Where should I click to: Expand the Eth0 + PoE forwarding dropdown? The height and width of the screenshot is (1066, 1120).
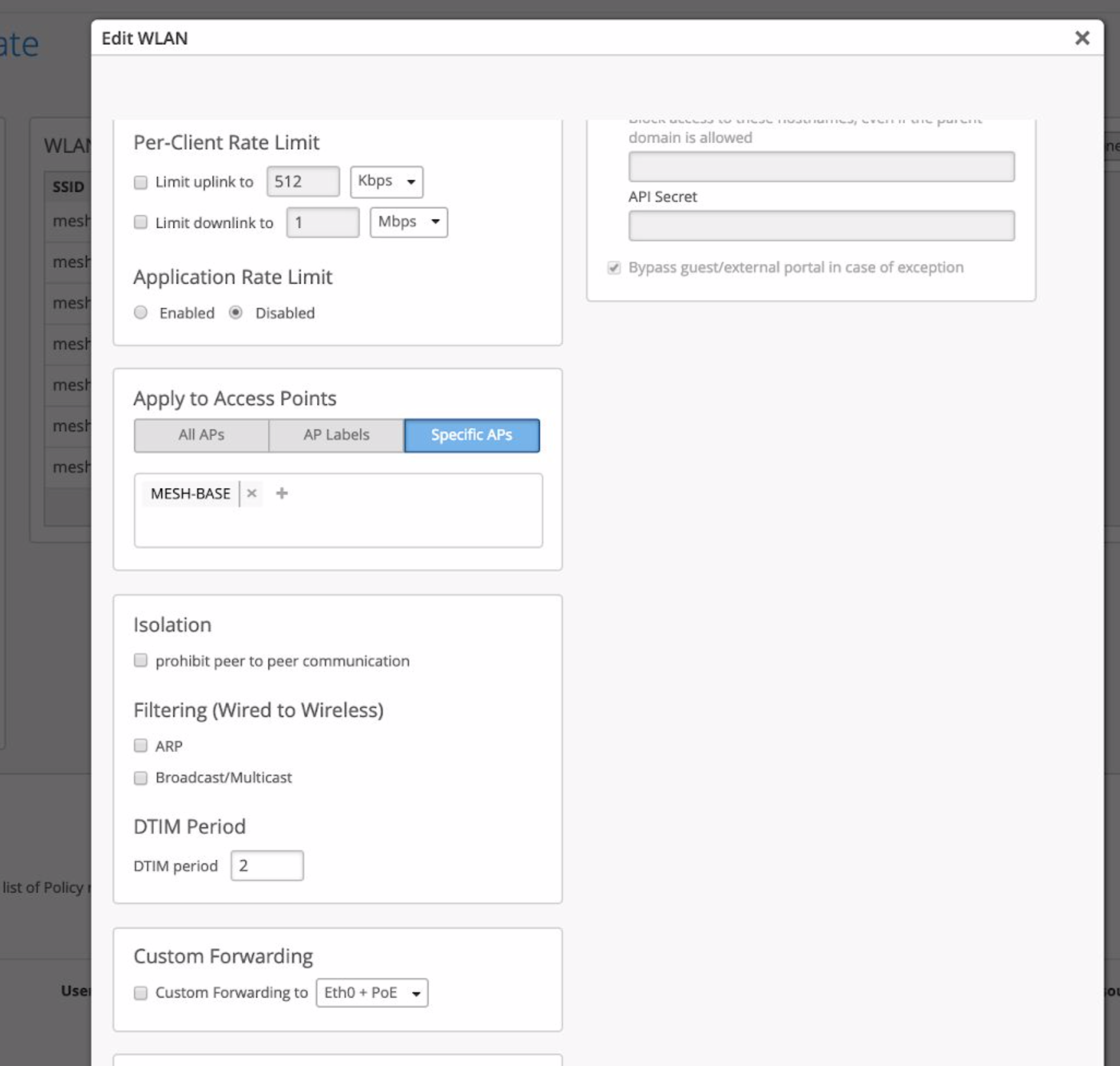tap(371, 993)
